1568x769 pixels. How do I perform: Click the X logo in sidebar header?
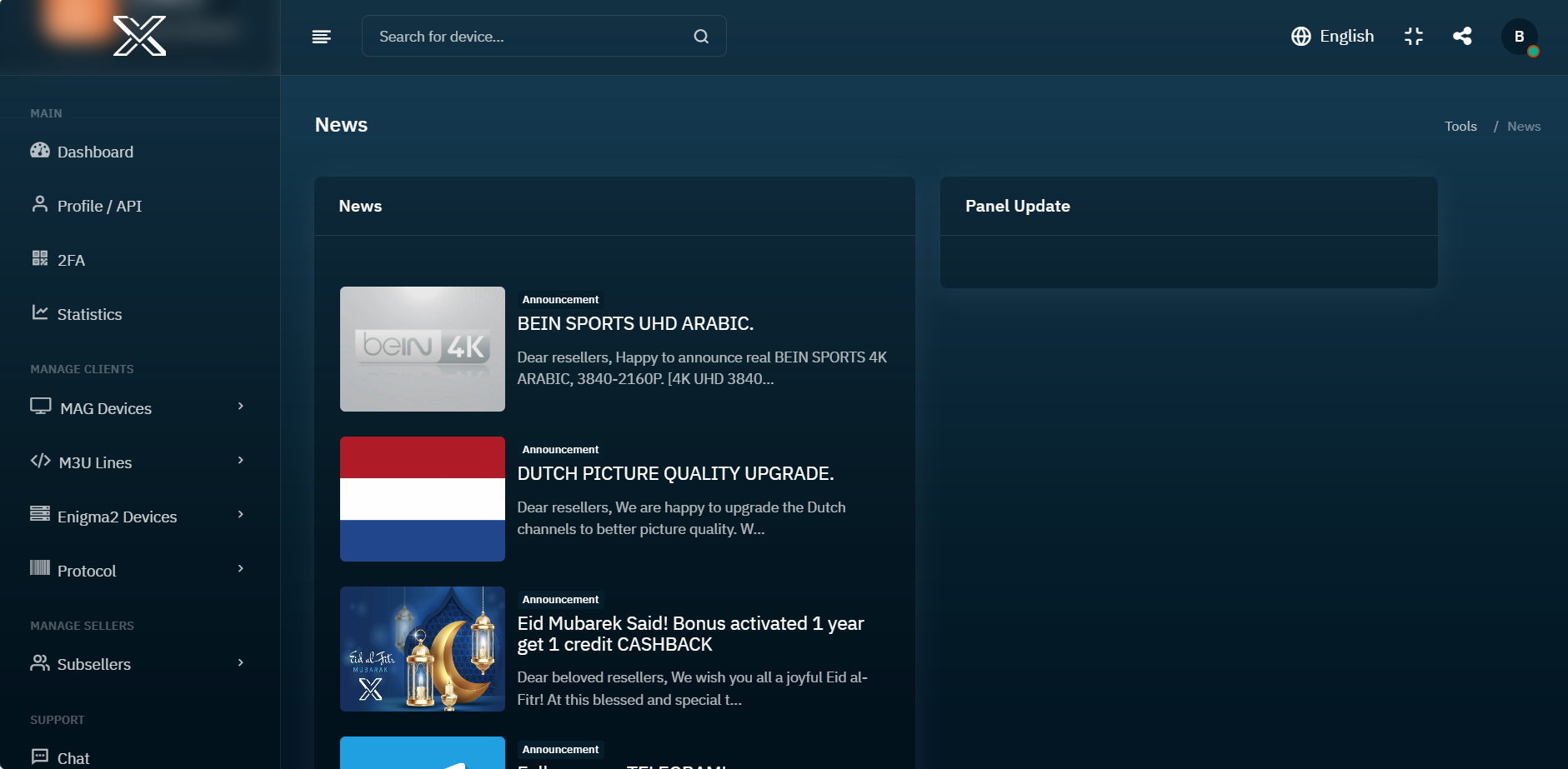(139, 36)
